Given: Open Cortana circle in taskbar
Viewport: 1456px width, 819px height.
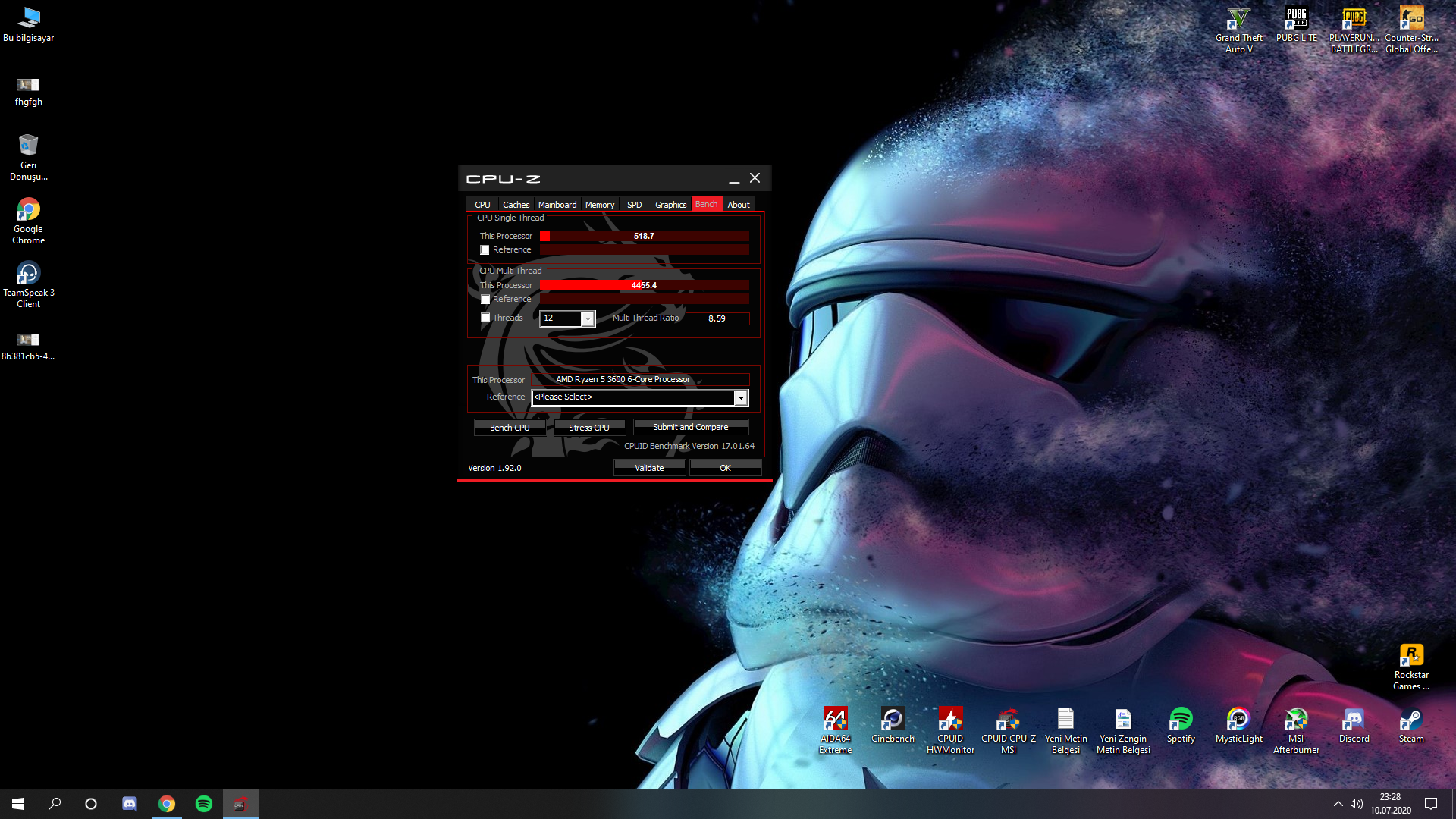Looking at the screenshot, I should [x=91, y=804].
